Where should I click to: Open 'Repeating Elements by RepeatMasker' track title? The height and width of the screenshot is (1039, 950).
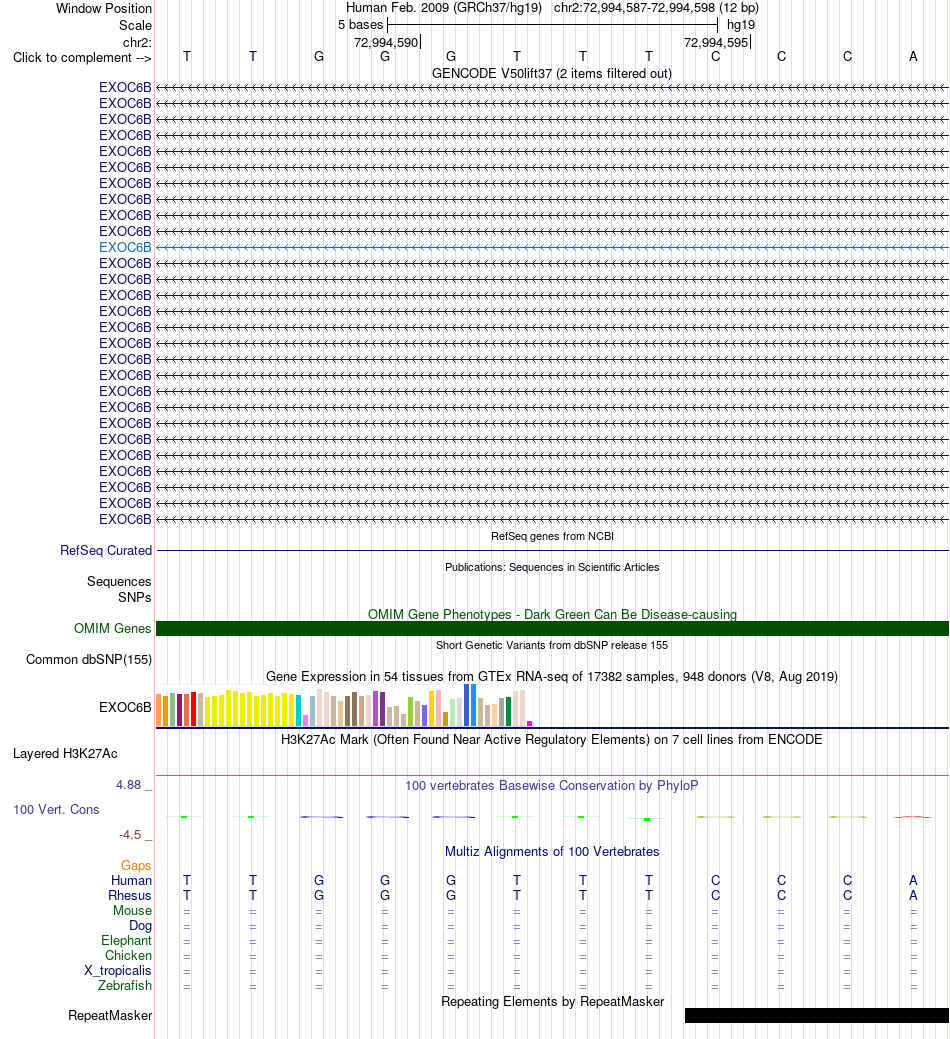(552, 1001)
